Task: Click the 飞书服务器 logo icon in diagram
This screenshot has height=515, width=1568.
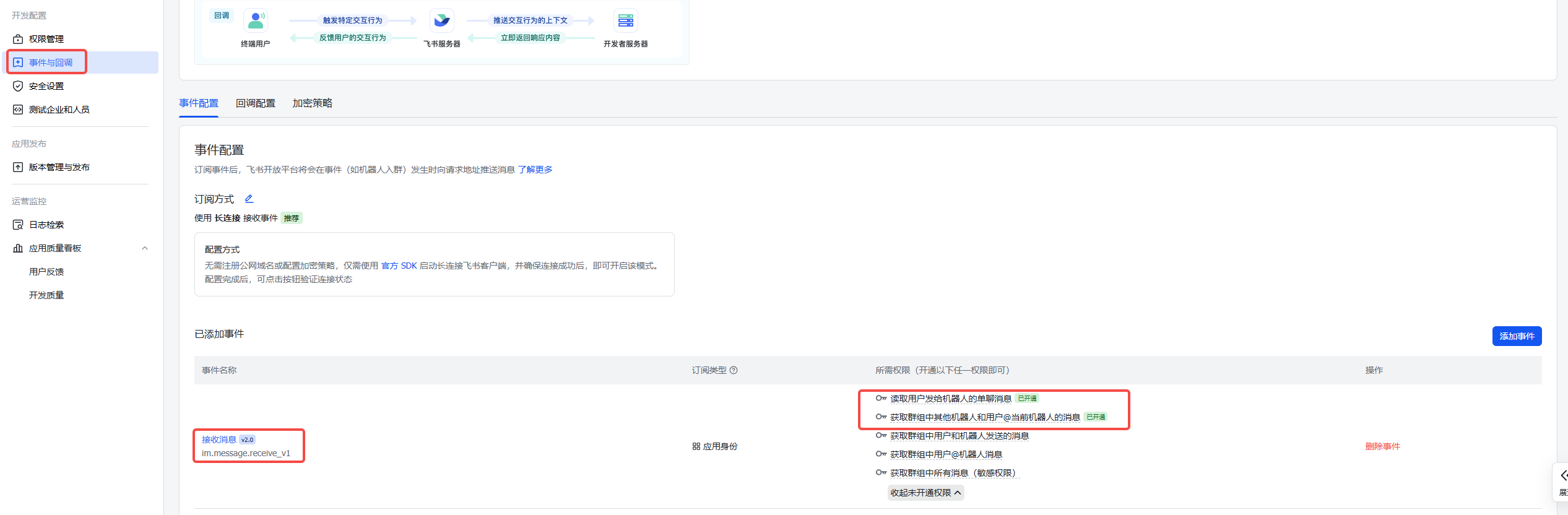Action: point(442,20)
